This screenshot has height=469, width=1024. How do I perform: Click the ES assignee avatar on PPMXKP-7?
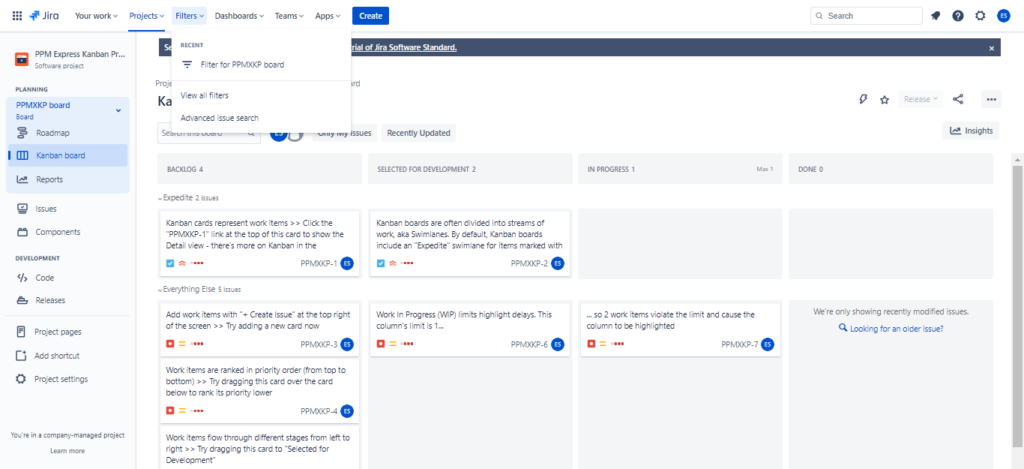click(768, 344)
